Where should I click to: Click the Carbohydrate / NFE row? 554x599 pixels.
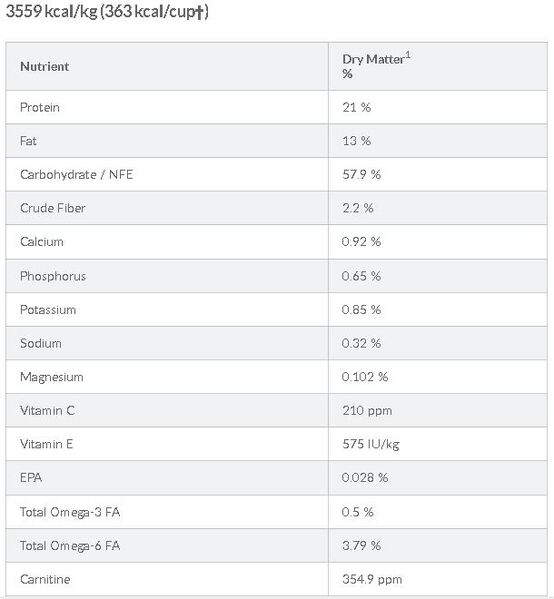click(x=277, y=175)
